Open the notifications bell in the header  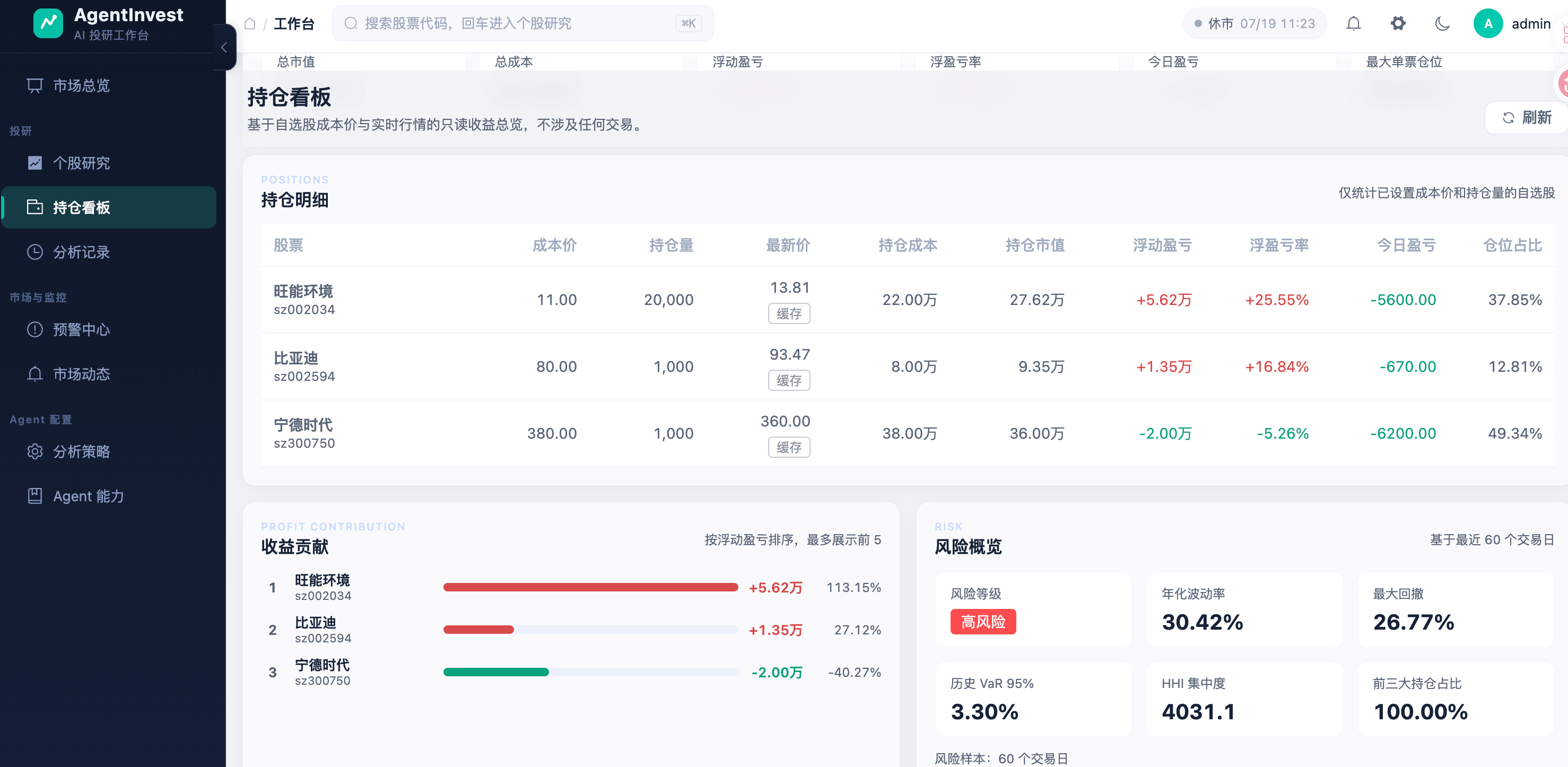tap(1353, 24)
